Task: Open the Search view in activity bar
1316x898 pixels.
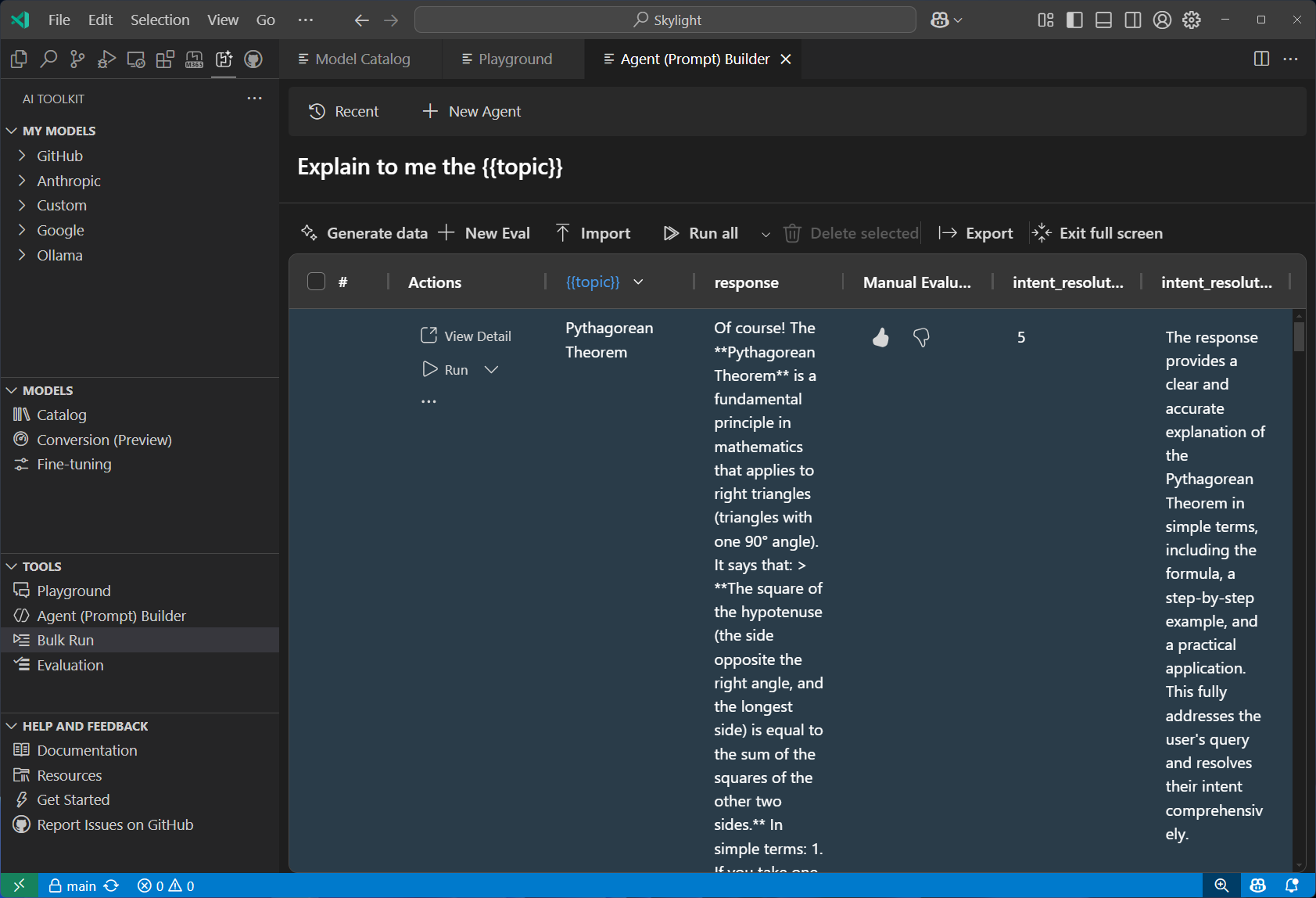Action: [48, 59]
